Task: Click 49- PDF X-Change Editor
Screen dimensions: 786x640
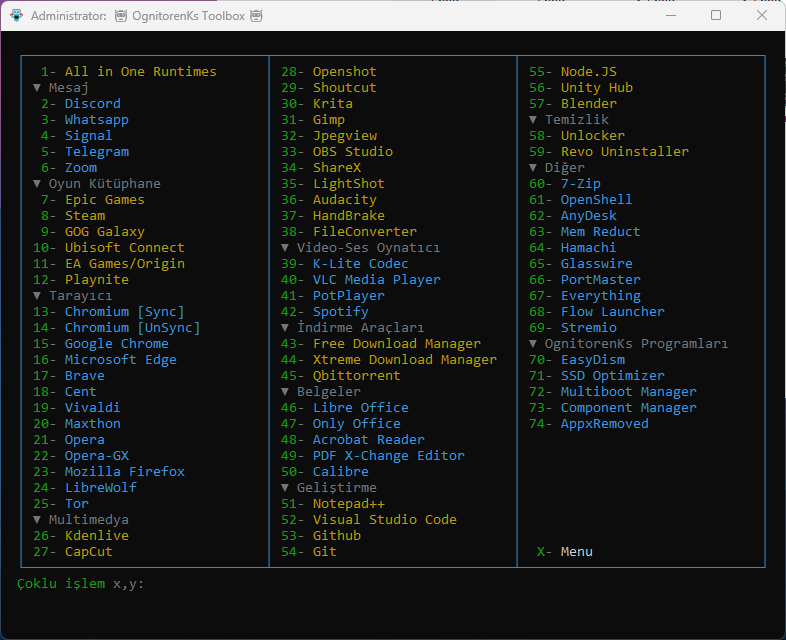Action: point(373,456)
